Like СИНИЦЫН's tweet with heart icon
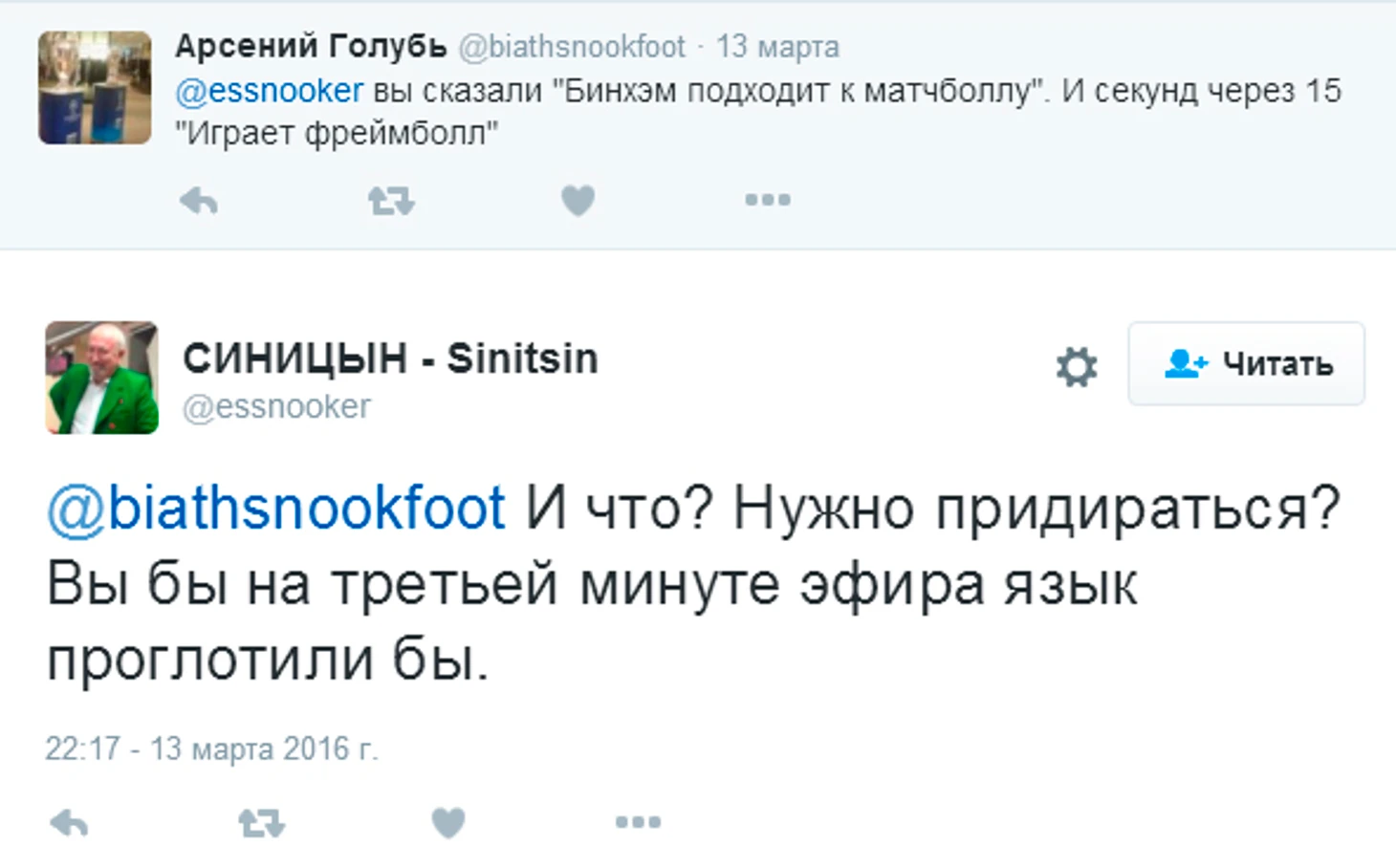The image size is (1396, 868). [447, 823]
